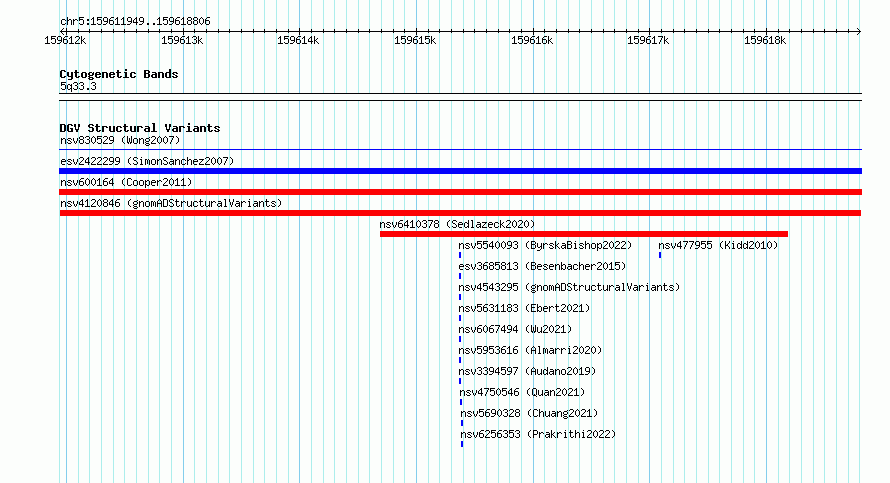
Task: Click nsv3394597 (Audano2019) variant label
Action: [x=527, y=371]
